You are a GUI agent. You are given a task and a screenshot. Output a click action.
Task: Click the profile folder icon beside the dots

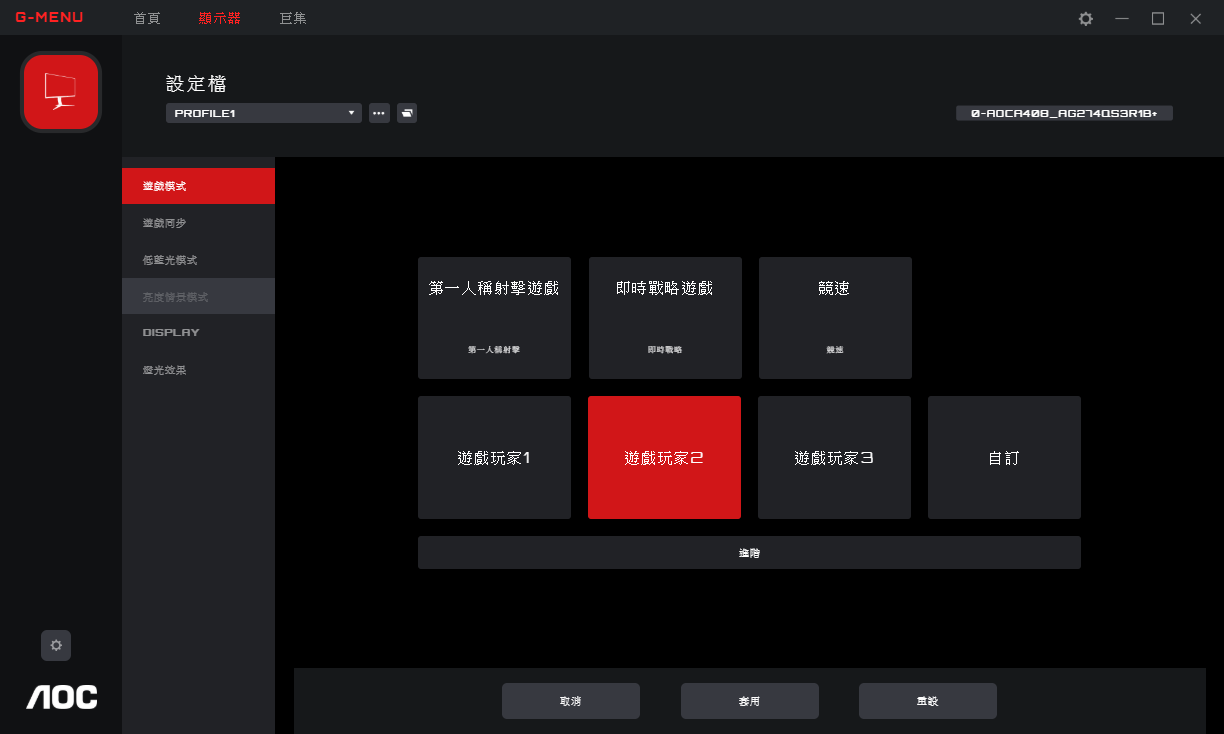click(x=407, y=113)
